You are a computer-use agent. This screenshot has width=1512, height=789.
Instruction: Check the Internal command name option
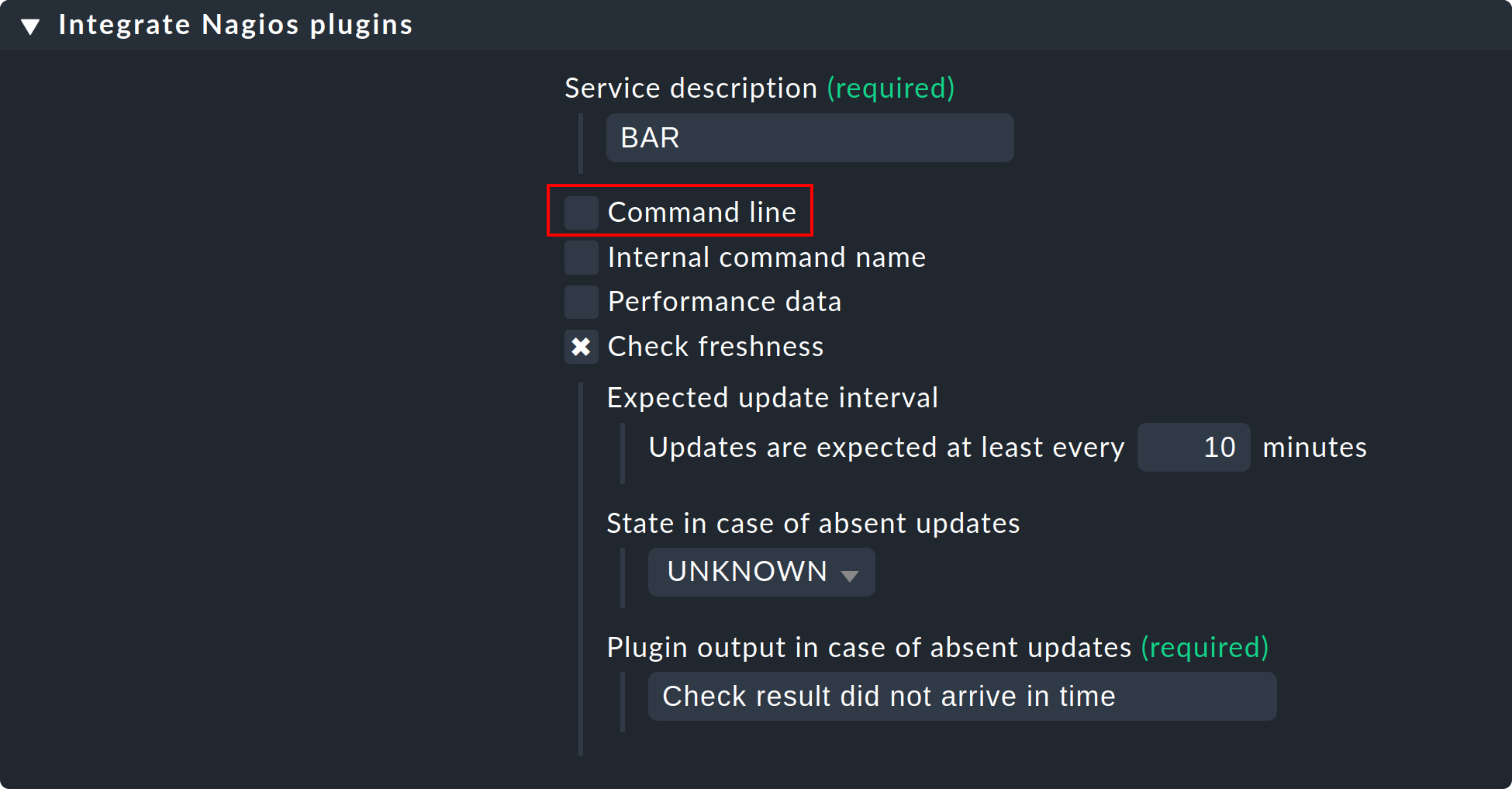(581, 257)
